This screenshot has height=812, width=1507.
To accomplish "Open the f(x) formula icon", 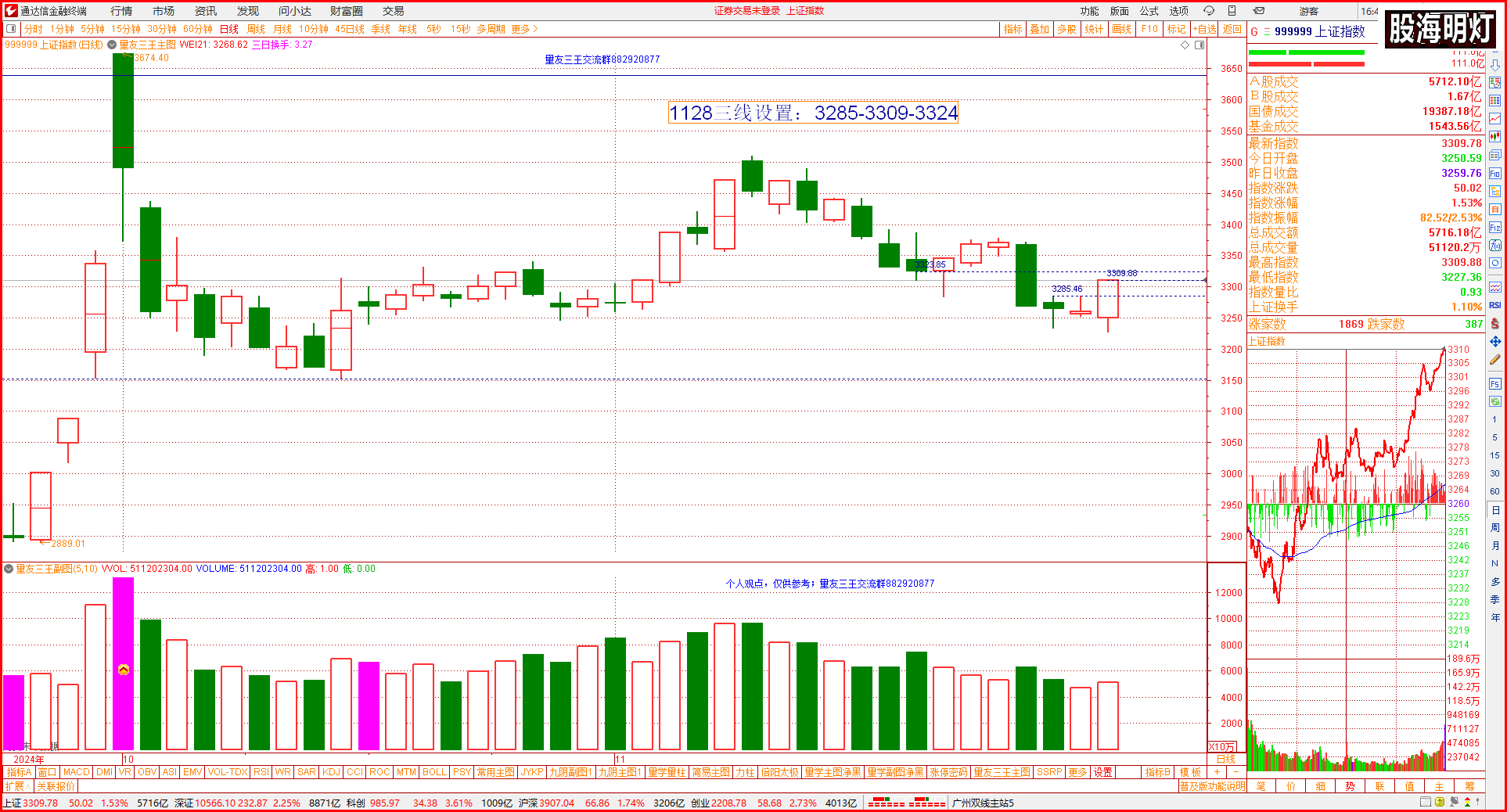I will (1494, 246).
